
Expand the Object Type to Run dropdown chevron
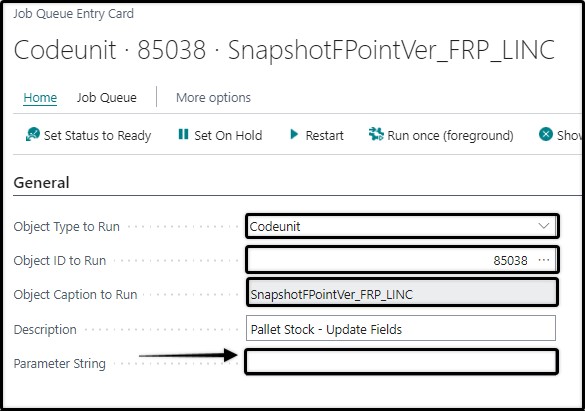544,226
